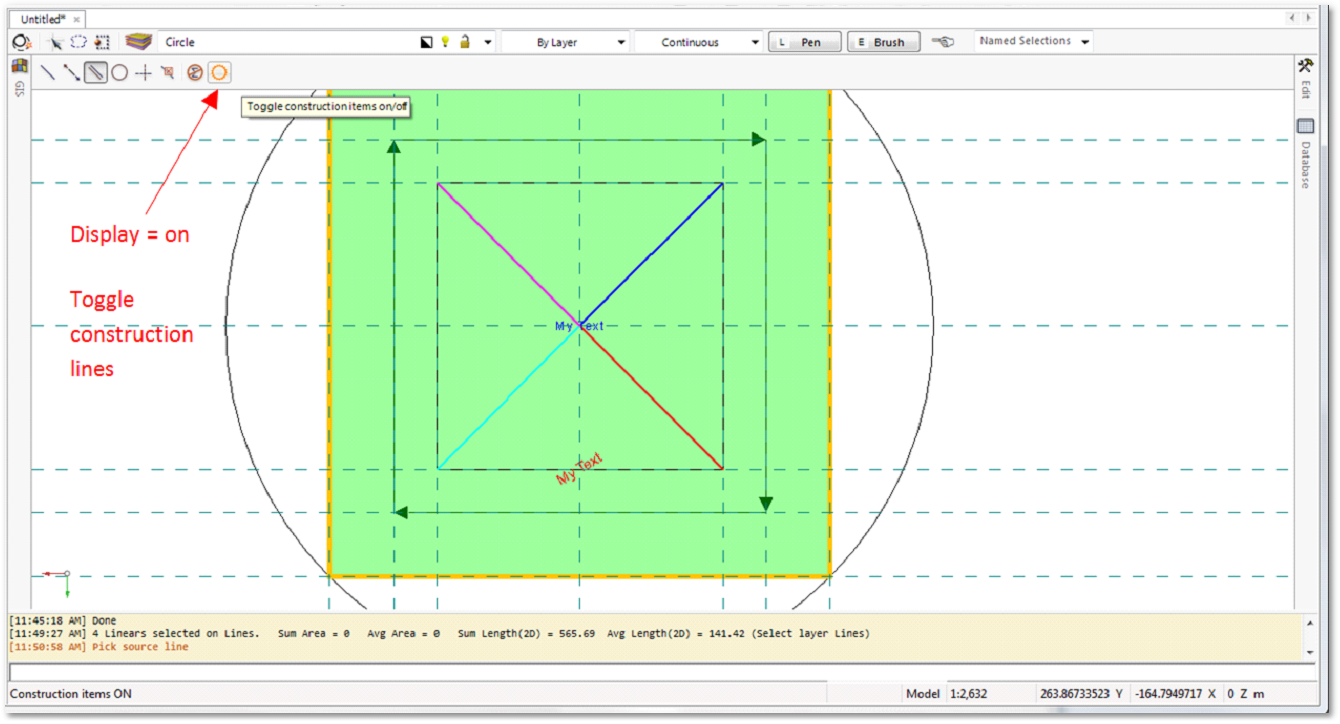Click the delete construction item icon
The height and width of the screenshot is (724, 1340).
point(167,72)
